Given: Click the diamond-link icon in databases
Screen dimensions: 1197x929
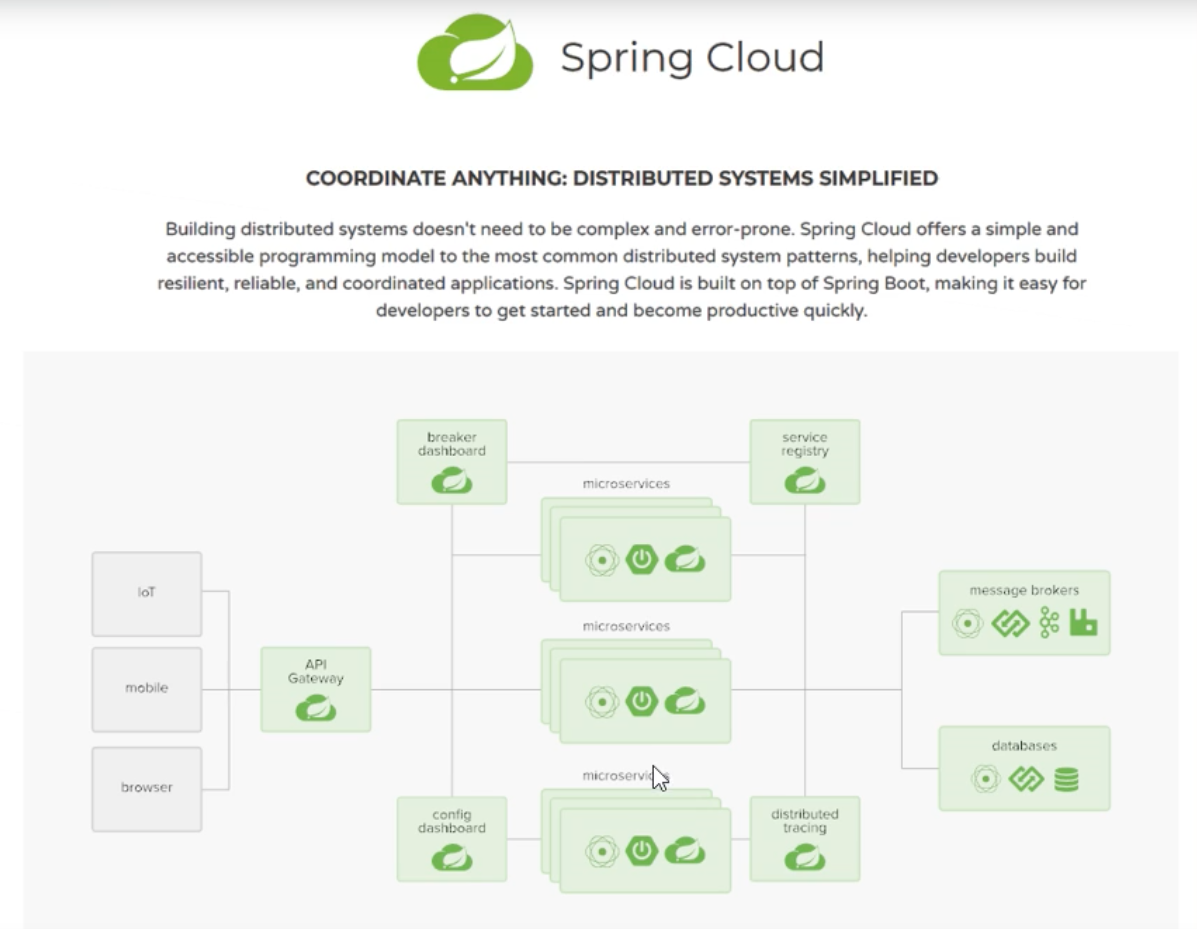Looking at the screenshot, I should point(1026,779).
